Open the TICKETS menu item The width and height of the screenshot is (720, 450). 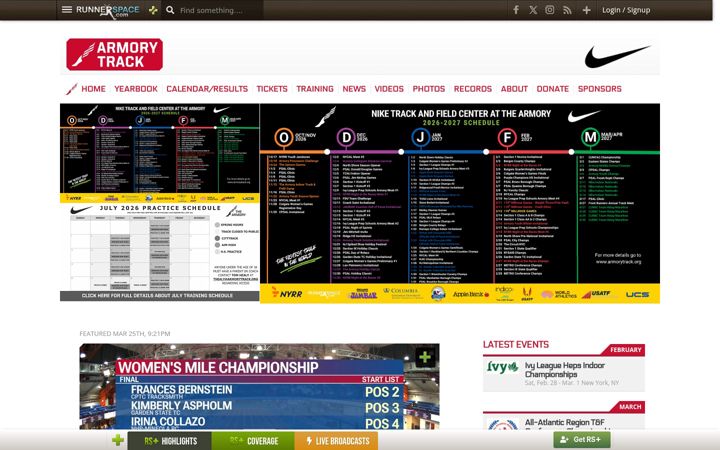point(272,89)
